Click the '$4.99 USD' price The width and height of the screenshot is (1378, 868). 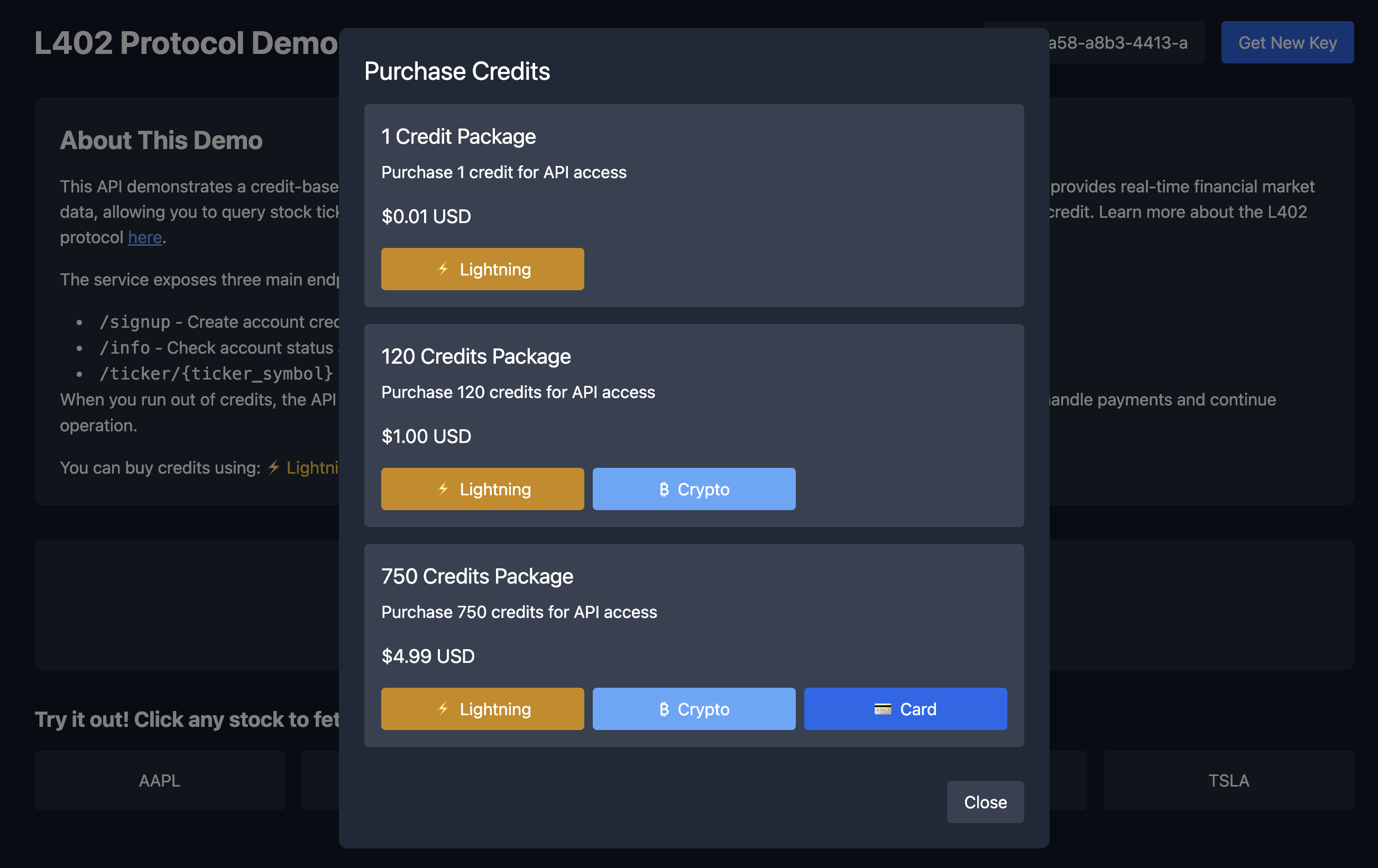(x=428, y=655)
